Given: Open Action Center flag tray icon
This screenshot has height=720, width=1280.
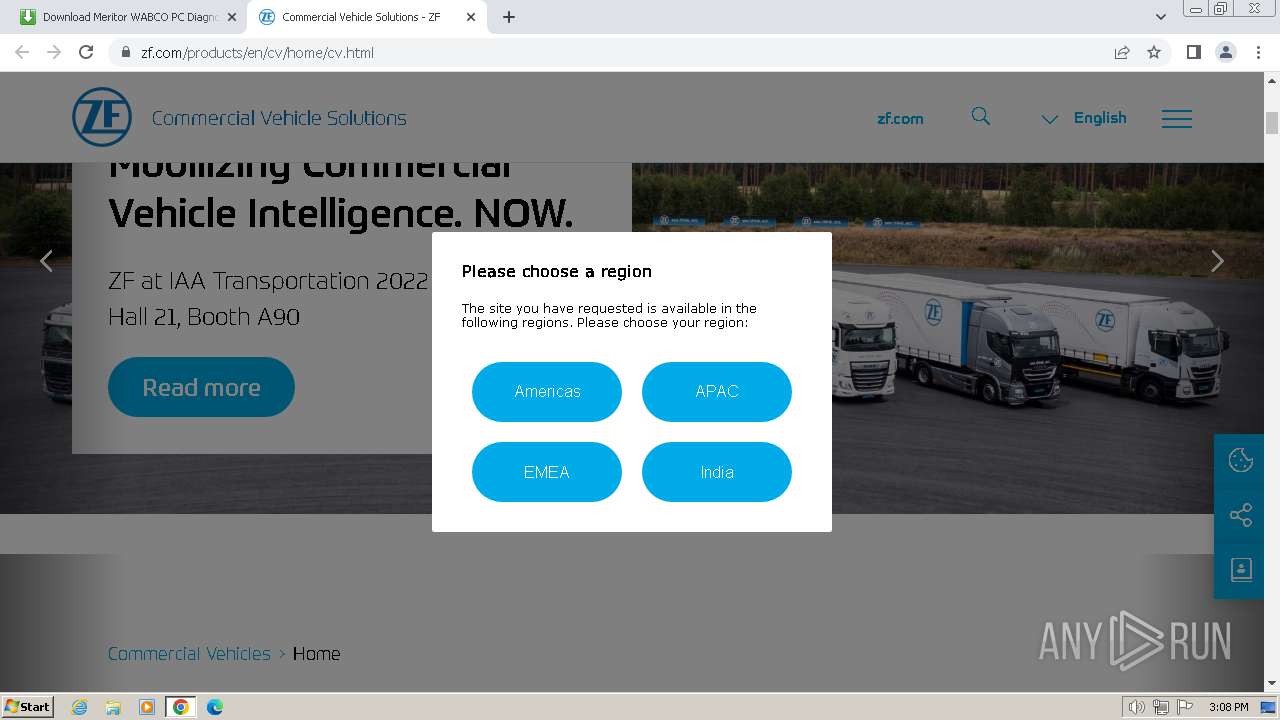Looking at the screenshot, I should click(1185, 707).
